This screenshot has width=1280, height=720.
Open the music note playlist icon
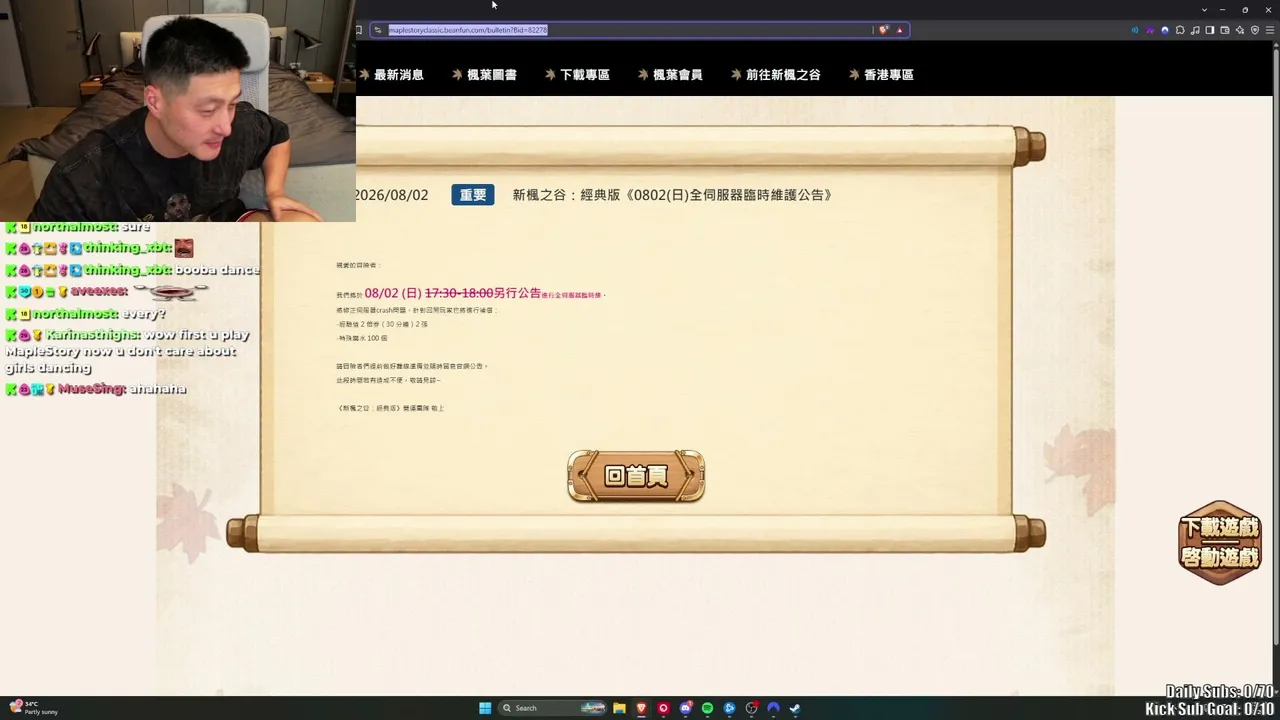pyautogui.click(x=1195, y=30)
